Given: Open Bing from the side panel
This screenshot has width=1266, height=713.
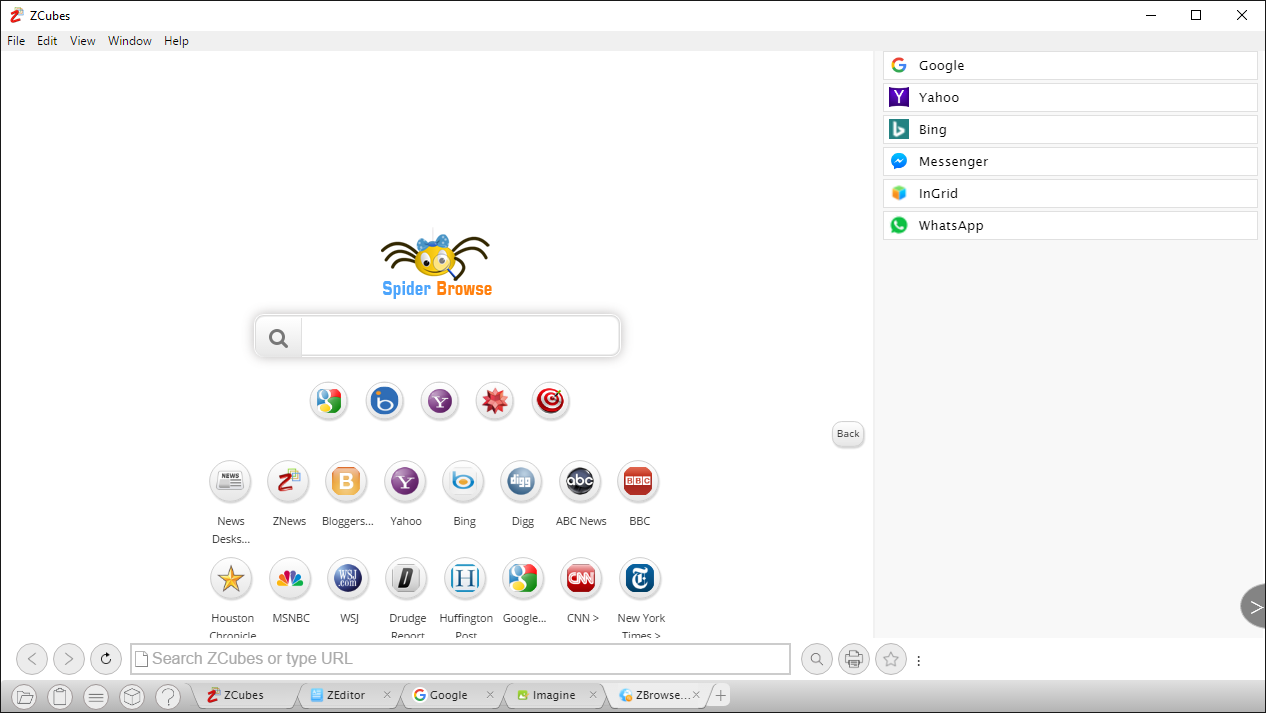Looking at the screenshot, I should point(1070,129).
